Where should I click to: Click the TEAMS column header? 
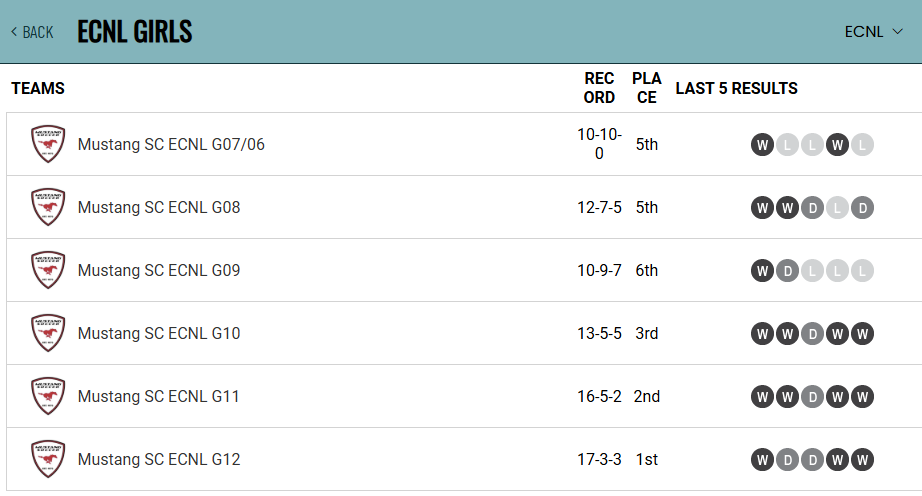[38, 88]
